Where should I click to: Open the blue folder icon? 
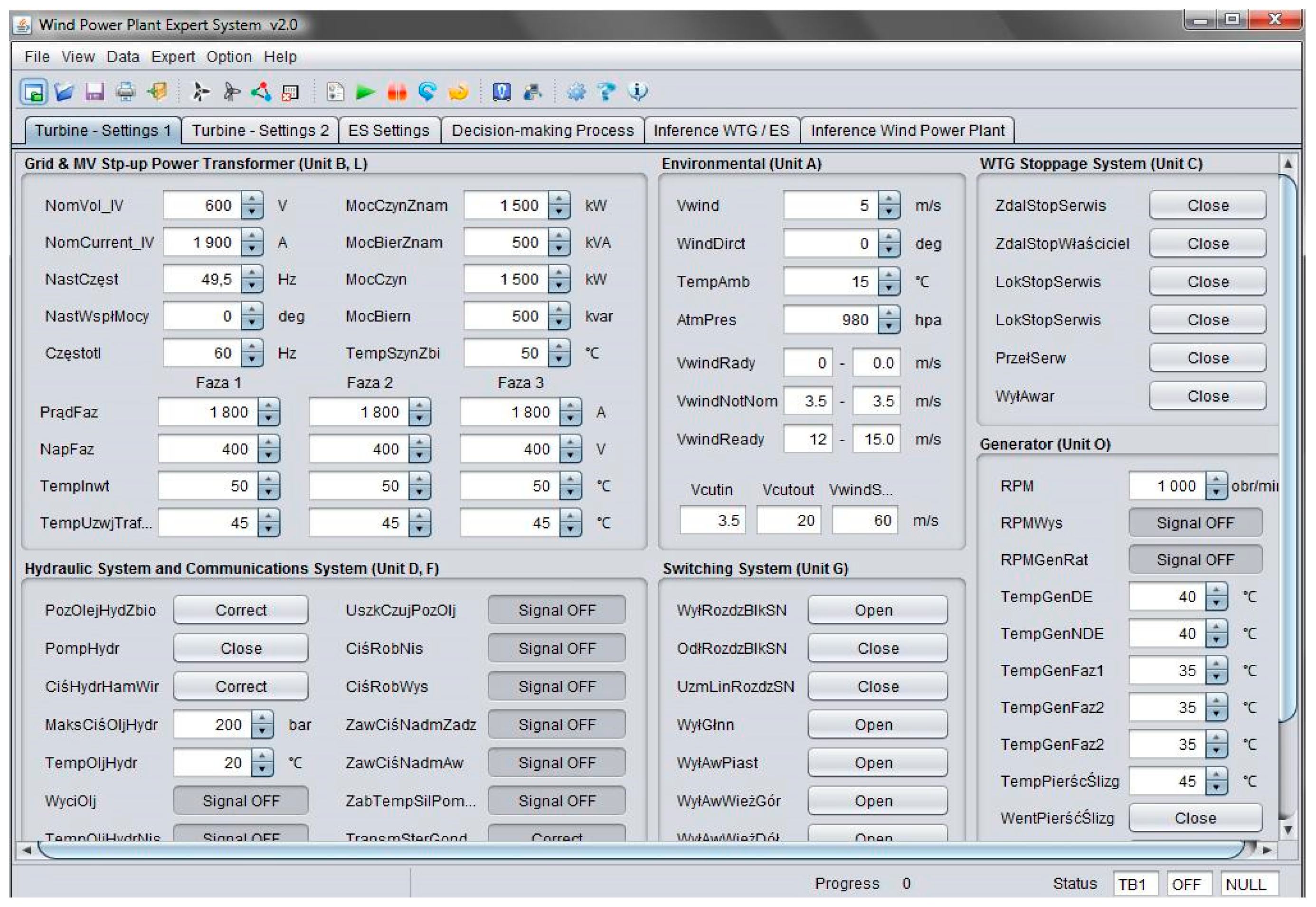[64, 92]
